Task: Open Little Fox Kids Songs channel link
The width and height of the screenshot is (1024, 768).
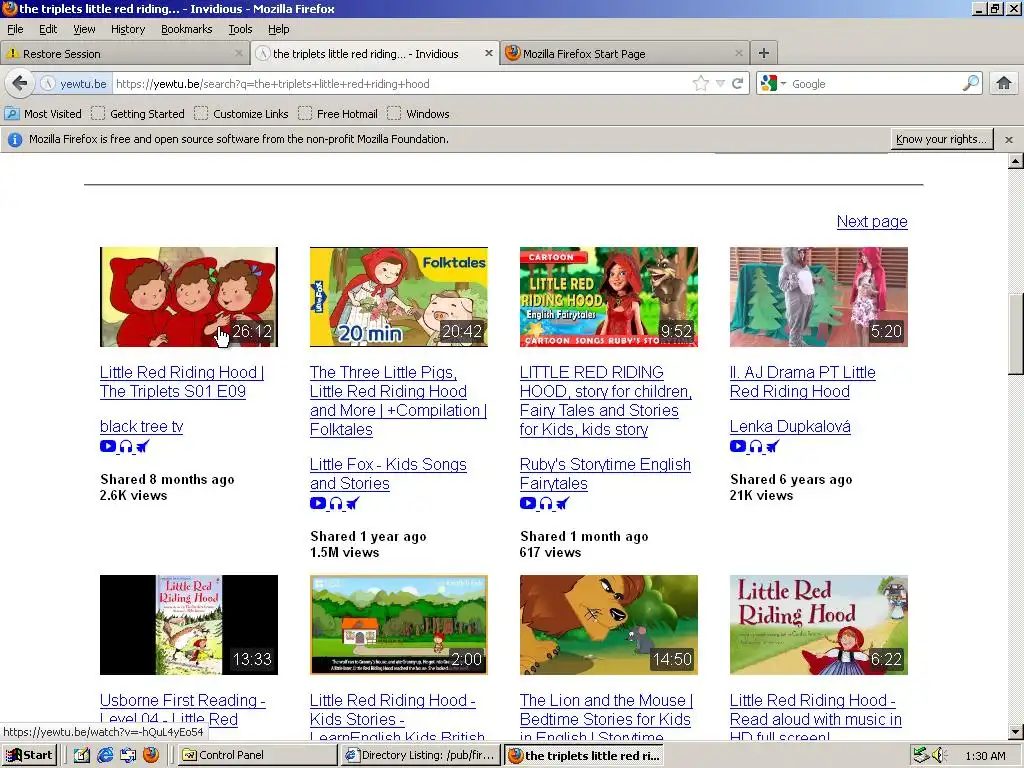Action: coord(388,473)
